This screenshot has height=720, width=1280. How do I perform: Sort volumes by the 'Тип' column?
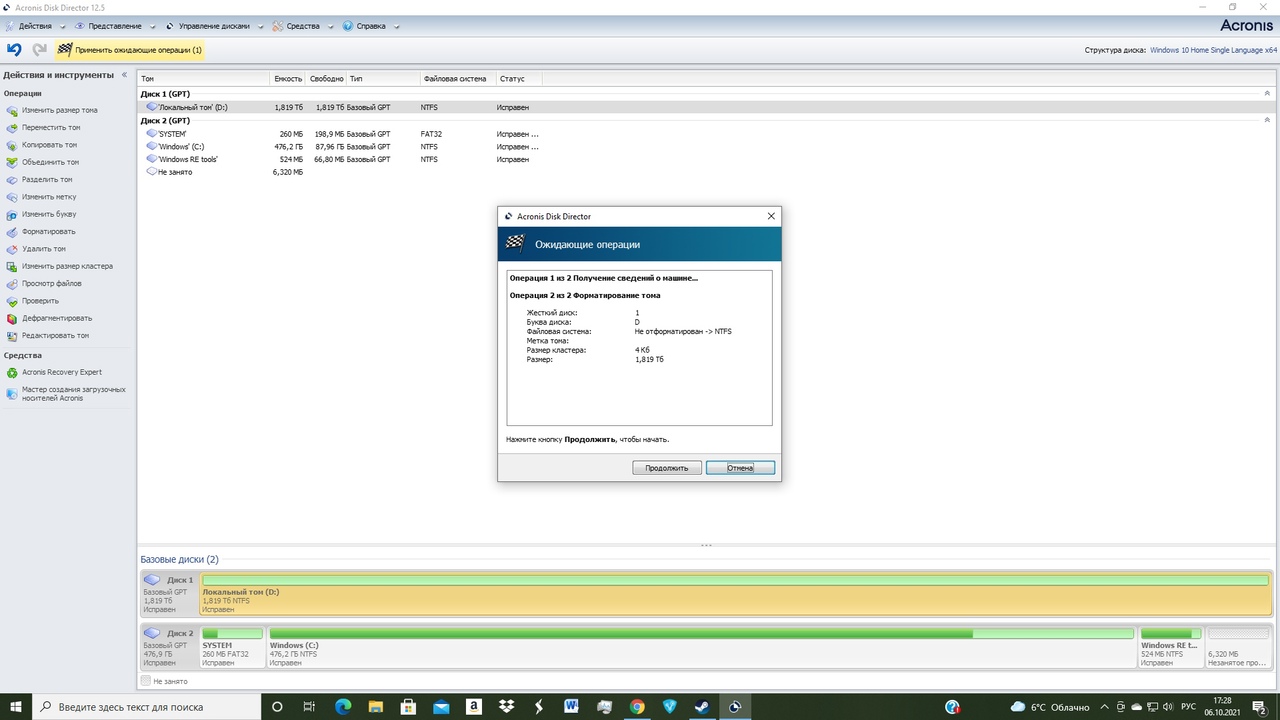[x=383, y=79]
